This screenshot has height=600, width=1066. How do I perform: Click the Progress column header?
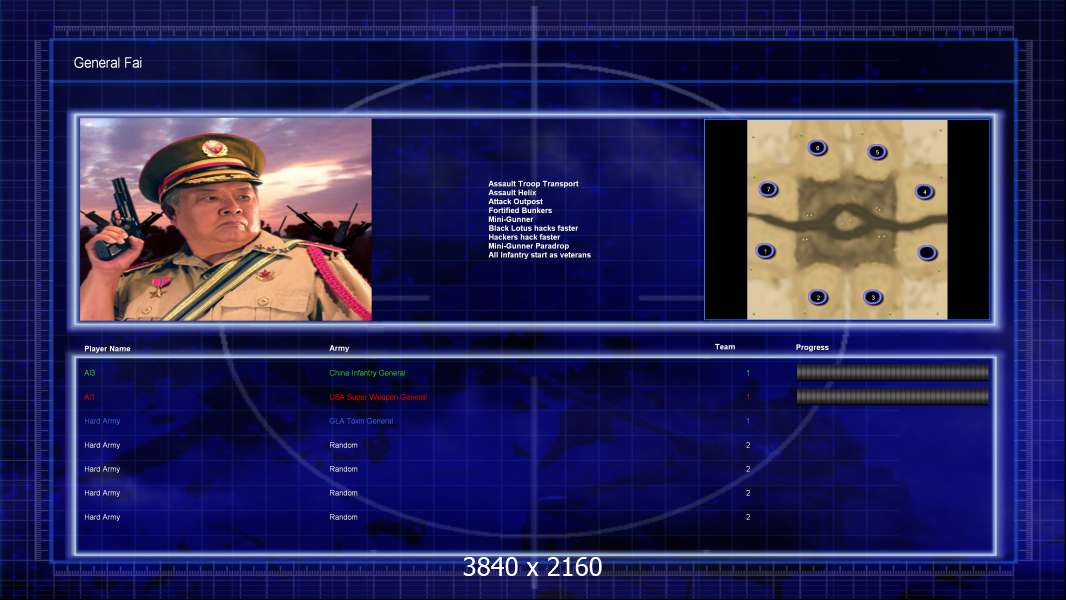click(x=812, y=347)
